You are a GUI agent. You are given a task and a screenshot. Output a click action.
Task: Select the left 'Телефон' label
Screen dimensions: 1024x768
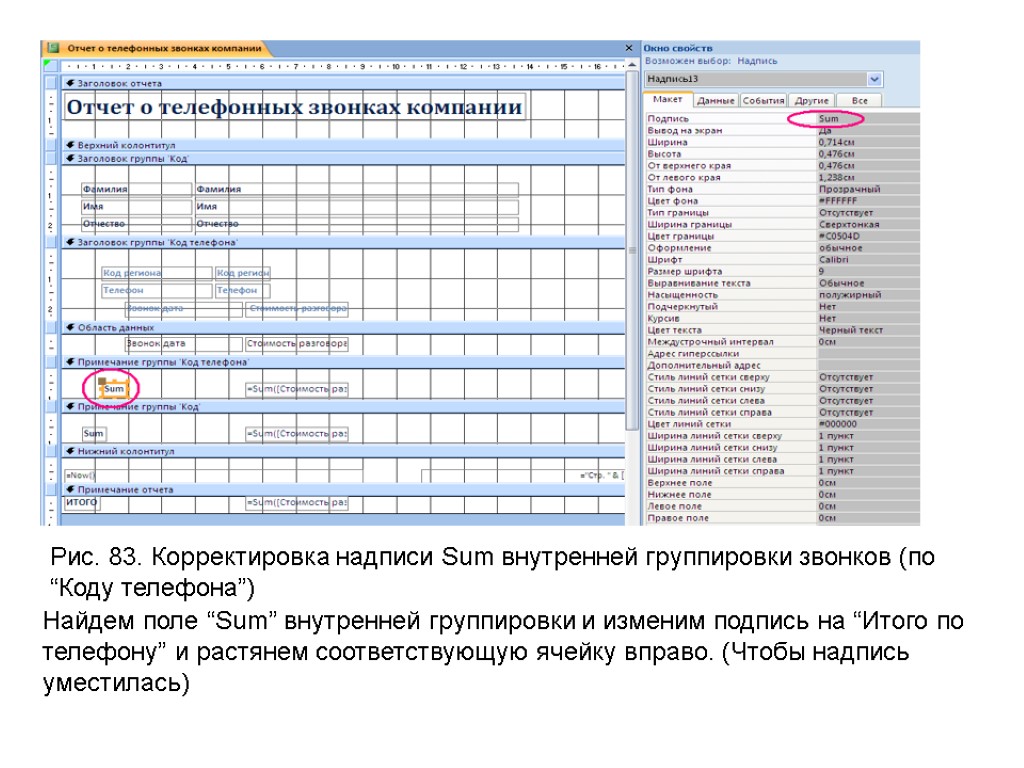tap(157, 290)
